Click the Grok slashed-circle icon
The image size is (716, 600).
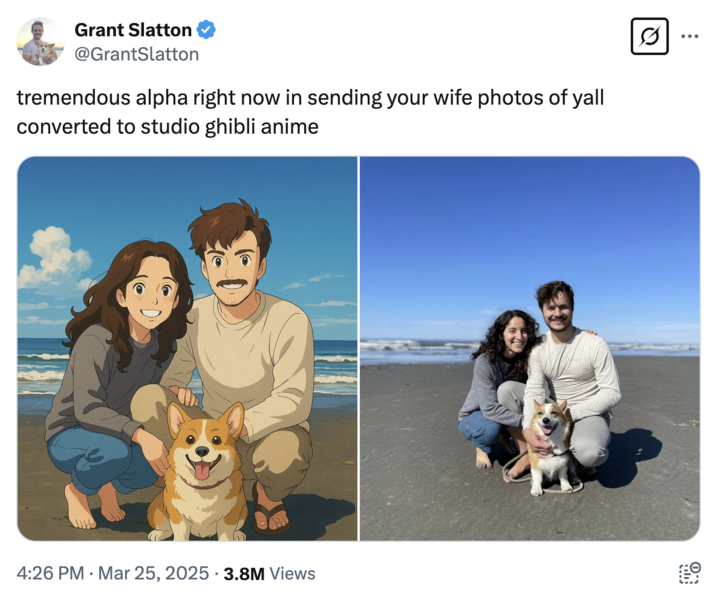pyautogui.click(x=649, y=37)
